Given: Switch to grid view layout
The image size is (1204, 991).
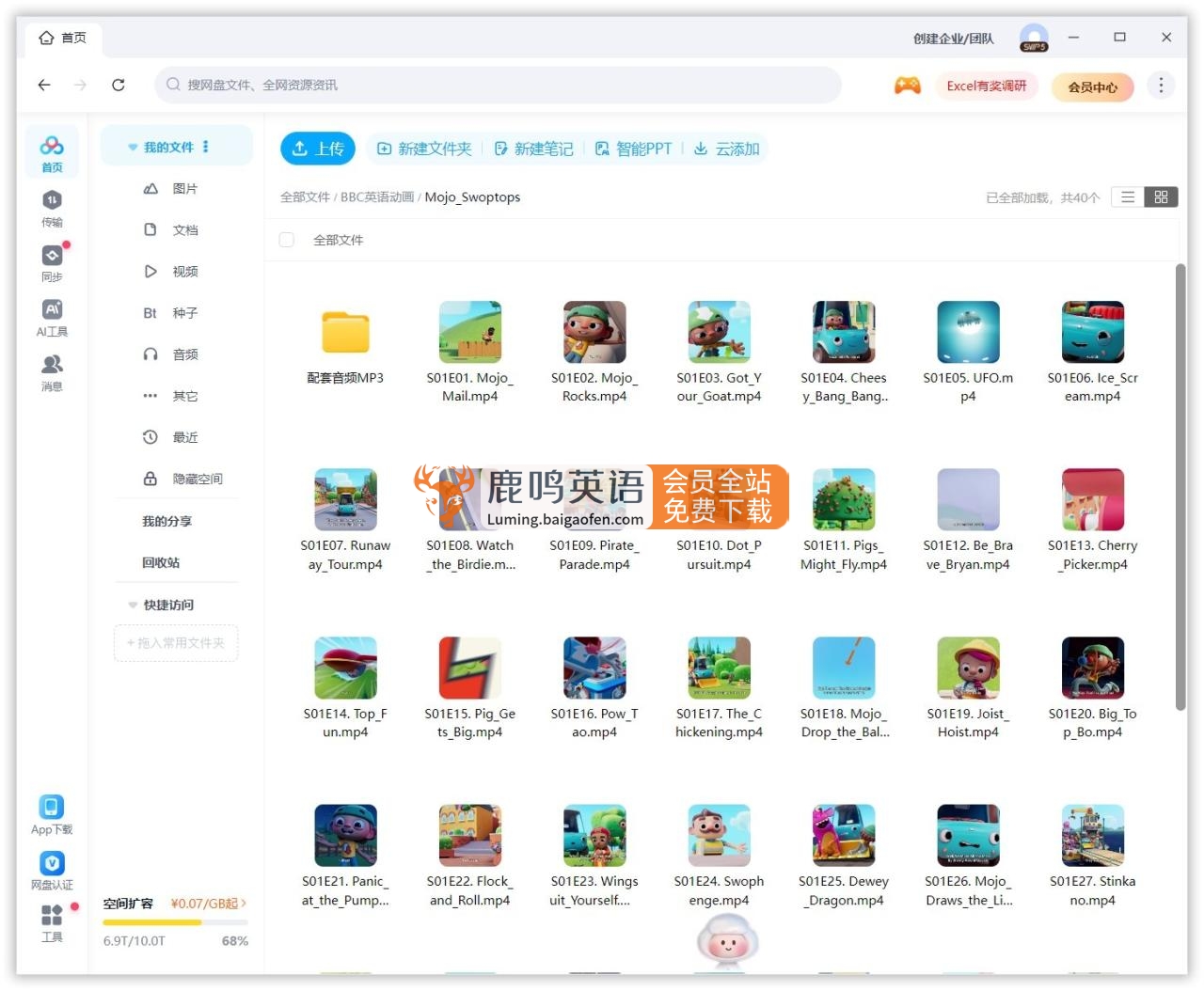Looking at the screenshot, I should tap(1161, 197).
